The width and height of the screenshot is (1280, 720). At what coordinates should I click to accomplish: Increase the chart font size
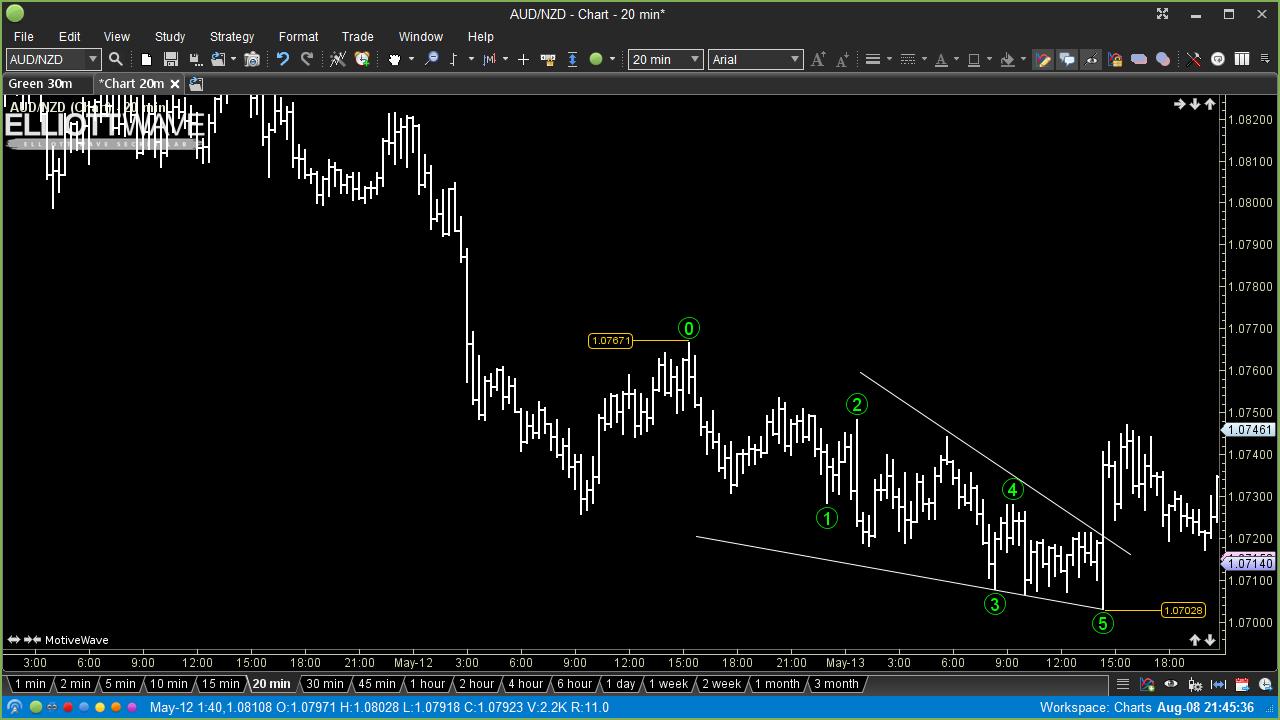coord(819,59)
